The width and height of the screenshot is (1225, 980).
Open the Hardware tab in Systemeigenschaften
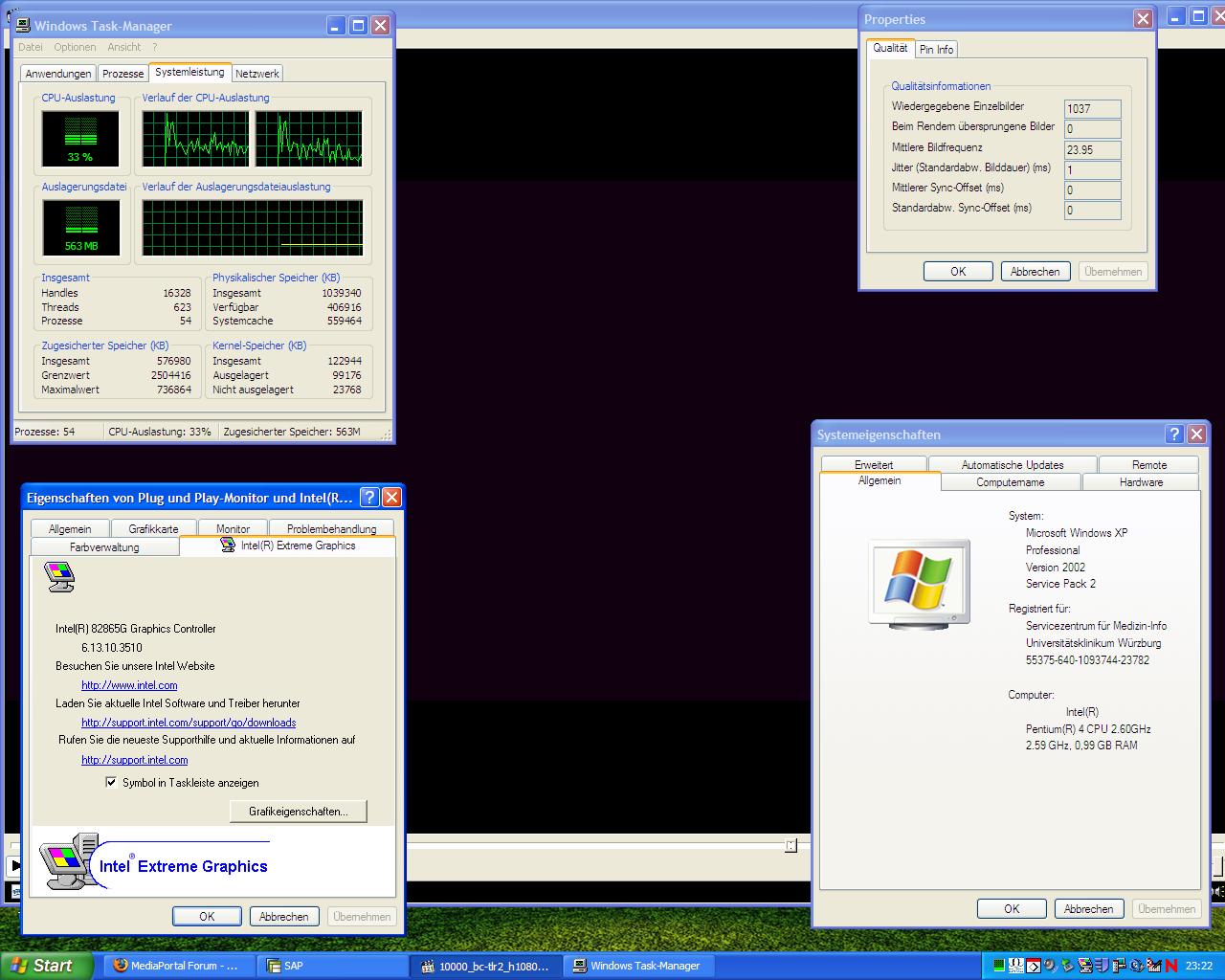pyautogui.click(x=1141, y=482)
